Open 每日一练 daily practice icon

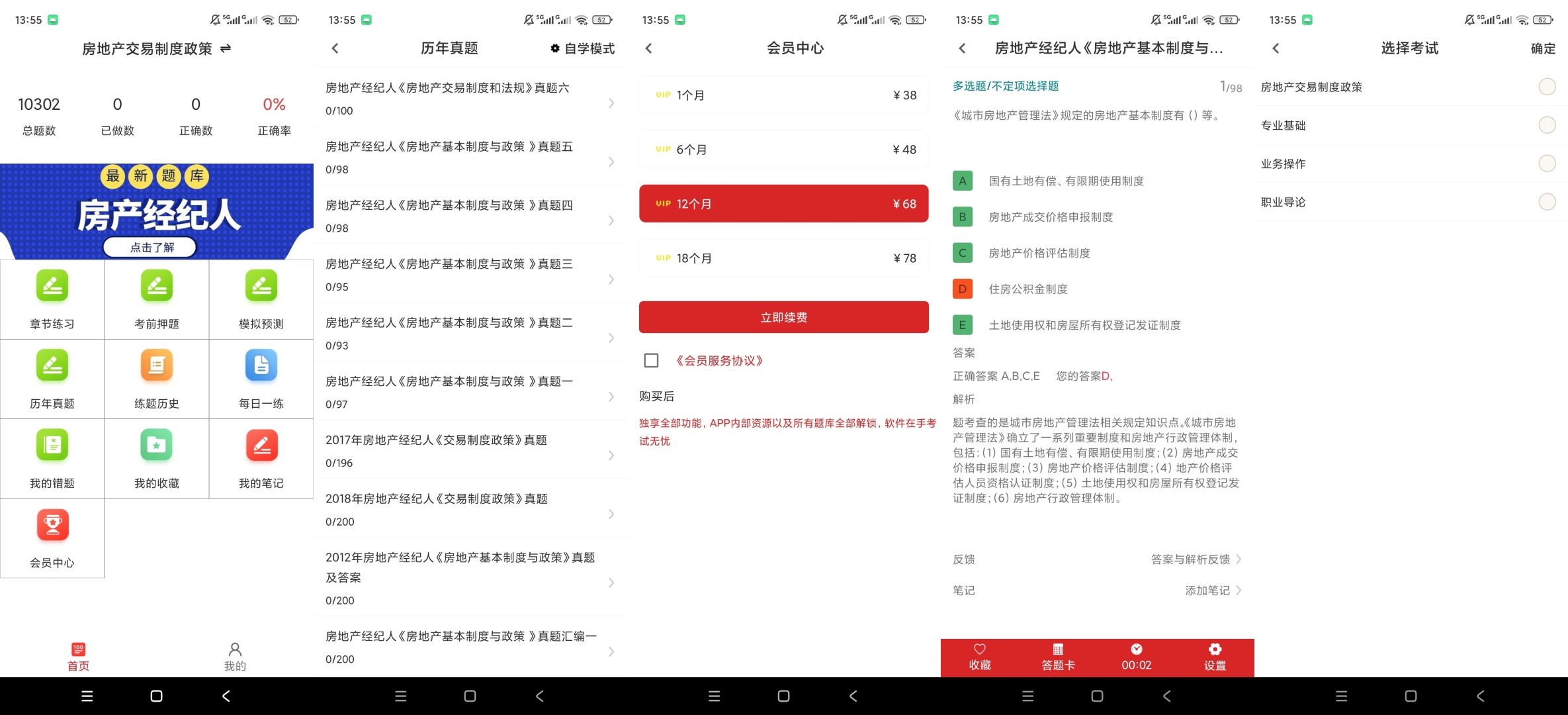pos(261,365)
